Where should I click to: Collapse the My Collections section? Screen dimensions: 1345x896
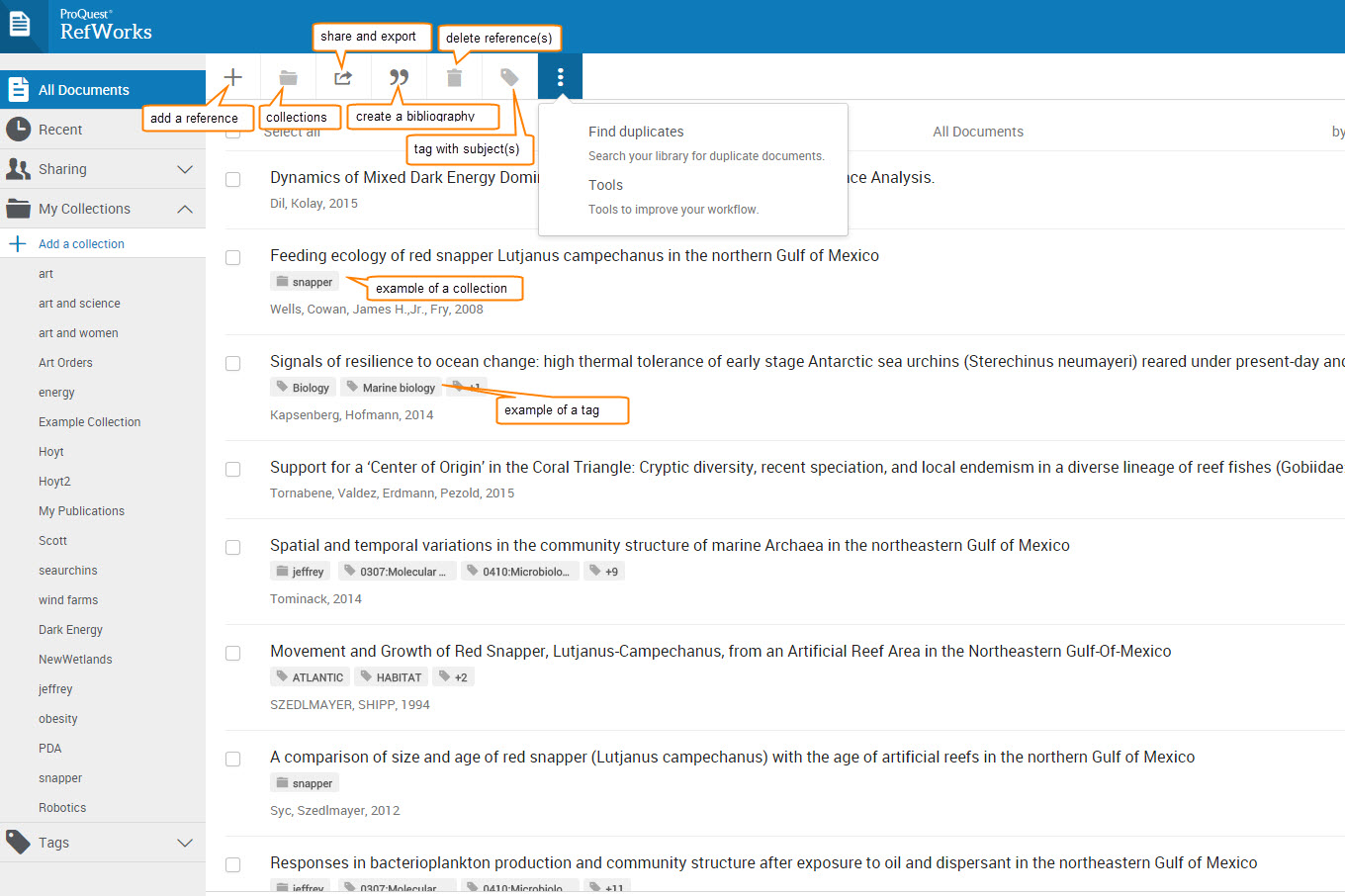click(103, 209)
